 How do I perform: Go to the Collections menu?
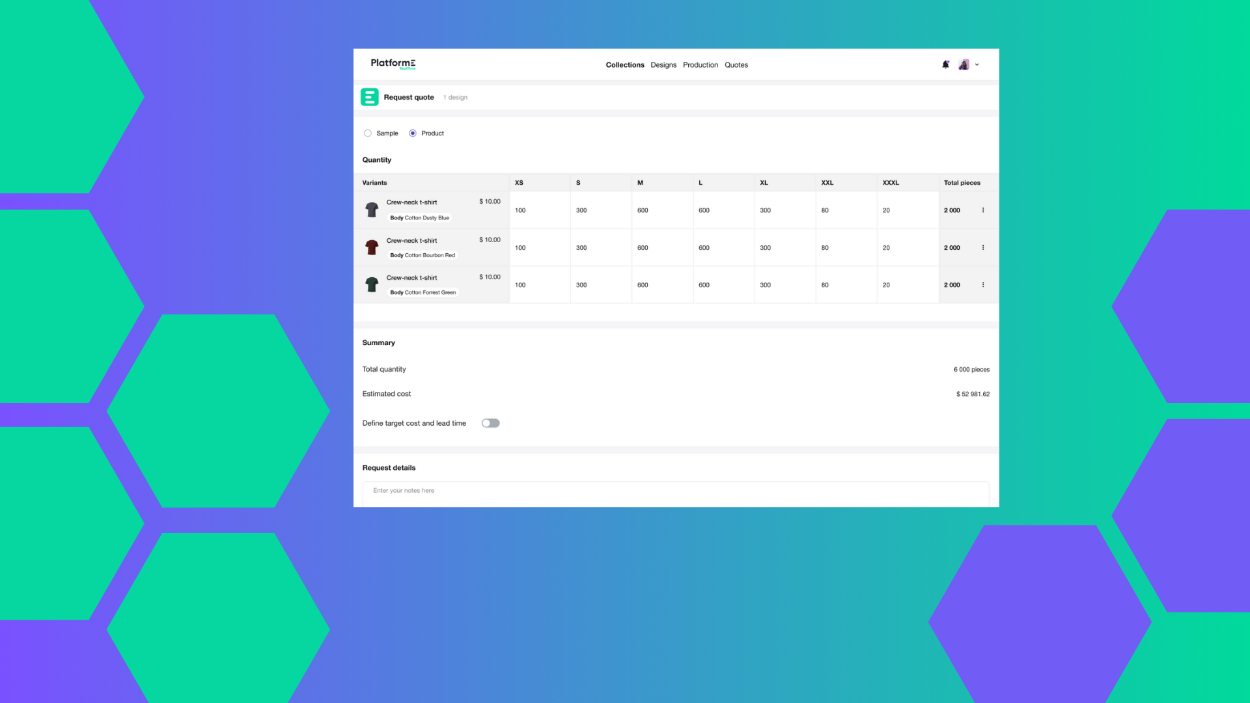(x=625, y=65)
